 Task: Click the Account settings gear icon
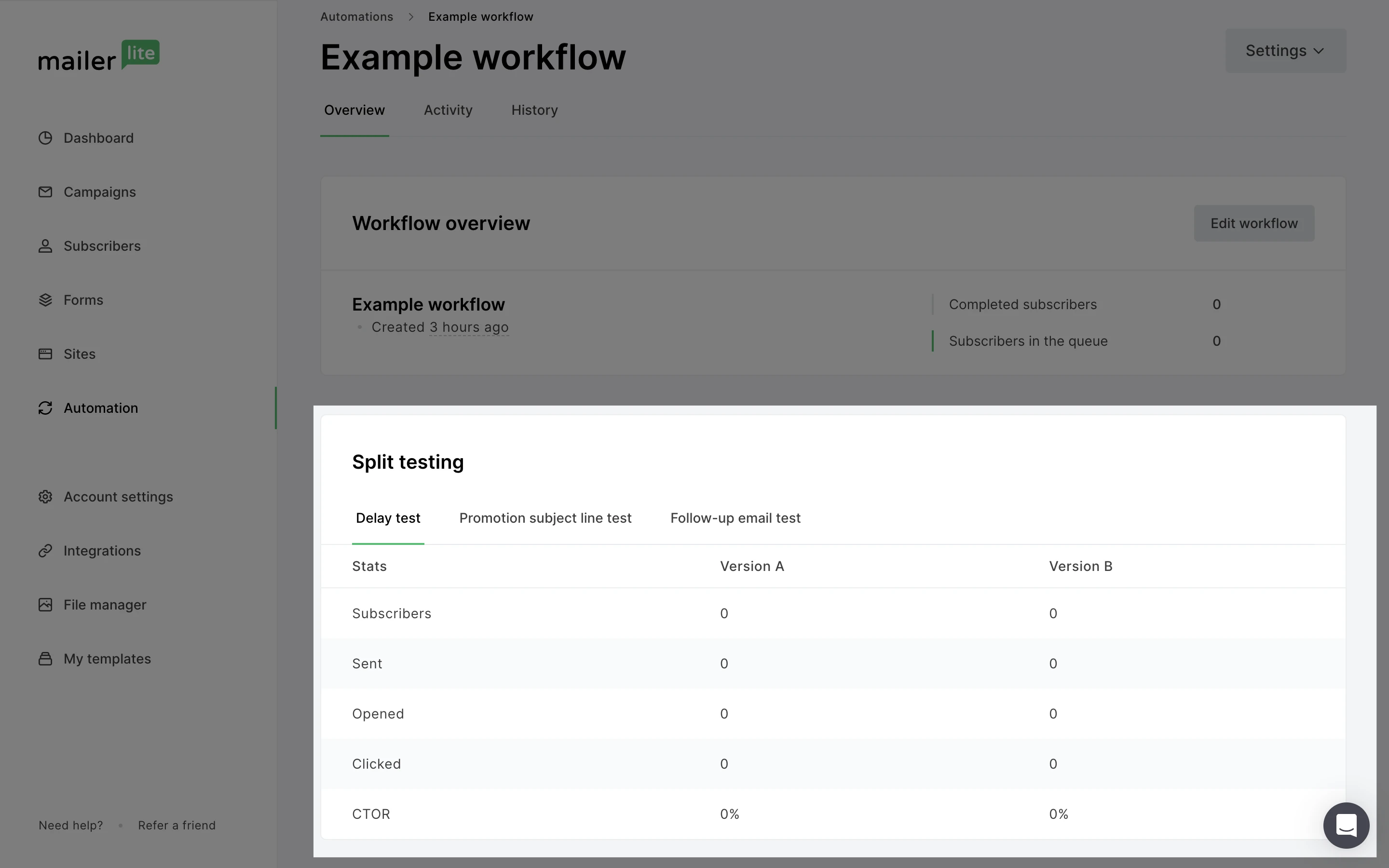coord(45,497)
